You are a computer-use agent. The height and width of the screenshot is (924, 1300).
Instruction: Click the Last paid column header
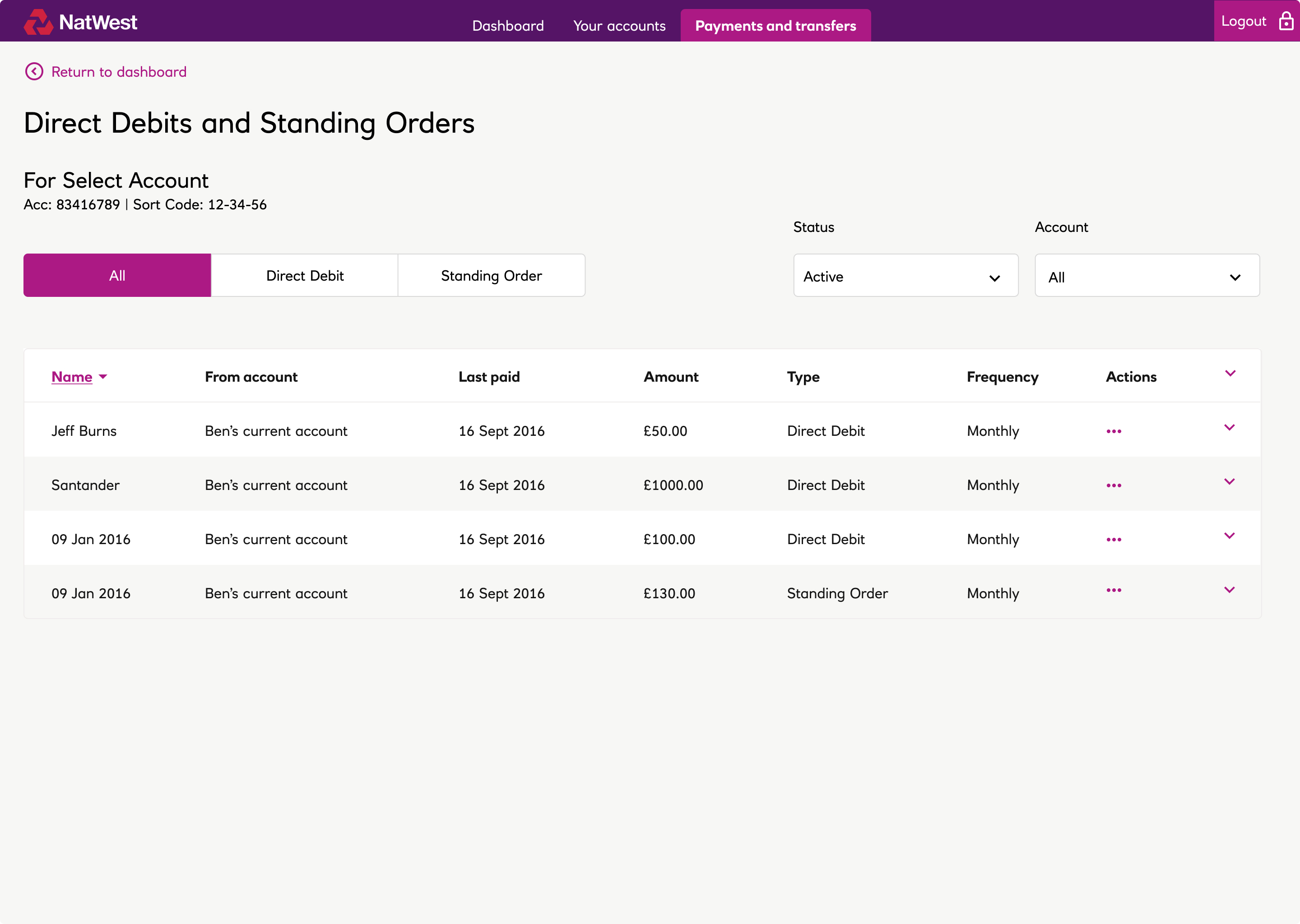489,377
